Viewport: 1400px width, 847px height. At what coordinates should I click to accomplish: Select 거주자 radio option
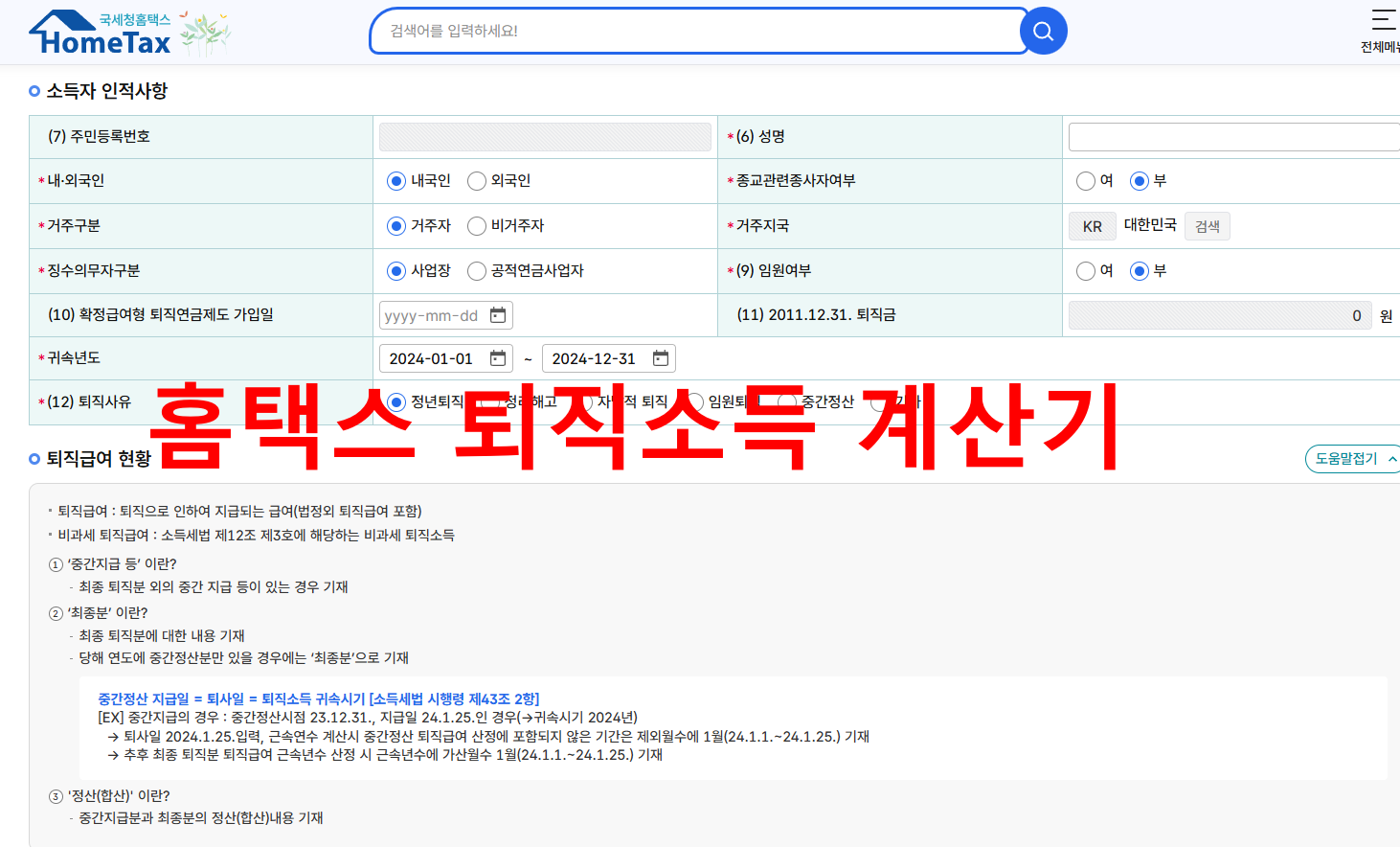coord(396,226)
